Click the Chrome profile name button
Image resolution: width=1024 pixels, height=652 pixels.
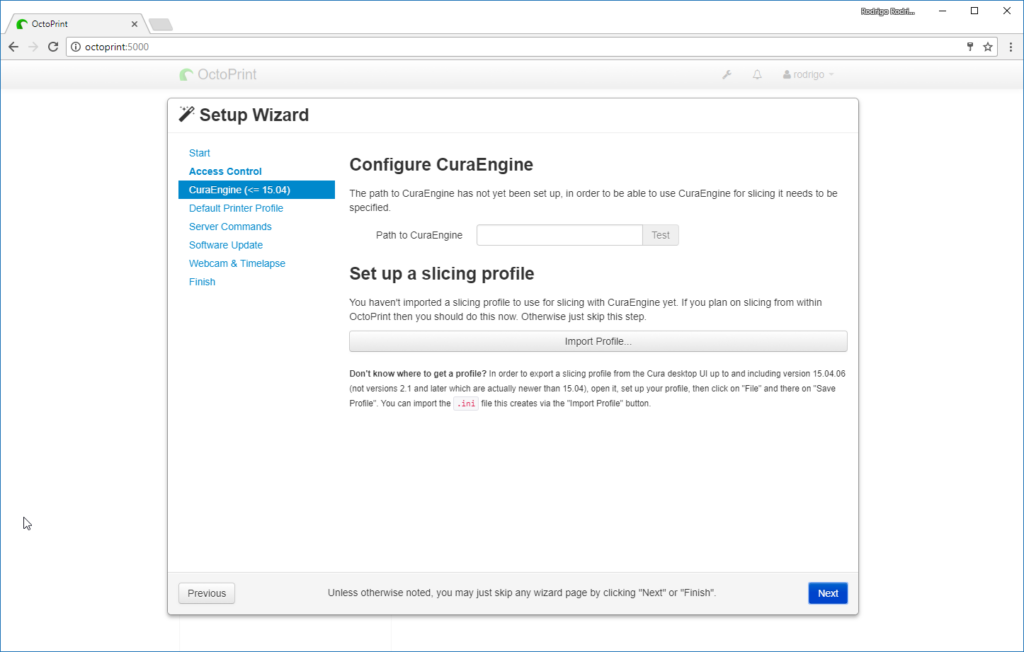[888, 11]
